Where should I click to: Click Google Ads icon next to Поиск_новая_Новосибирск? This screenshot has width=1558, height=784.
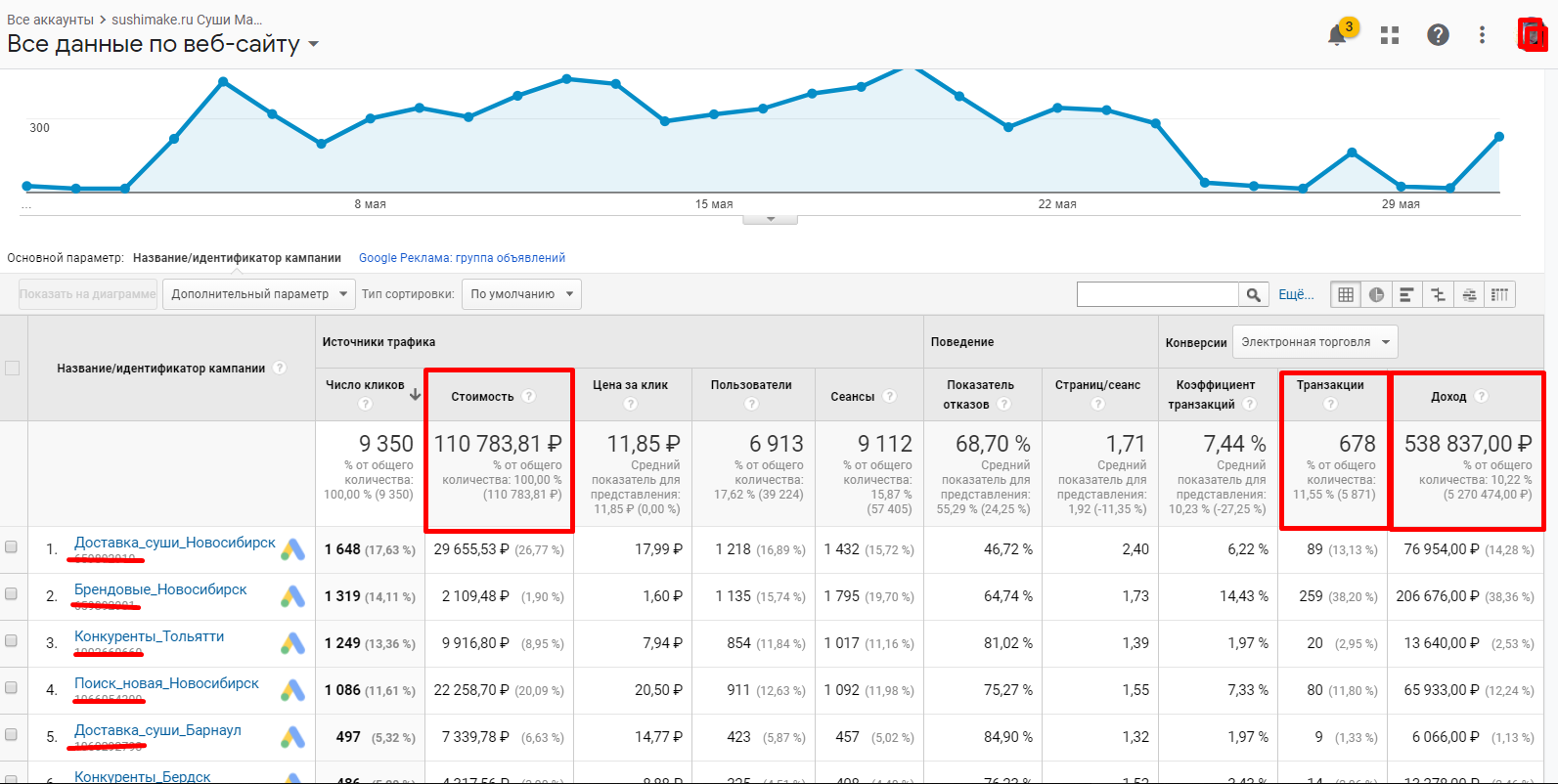point(292,690)
